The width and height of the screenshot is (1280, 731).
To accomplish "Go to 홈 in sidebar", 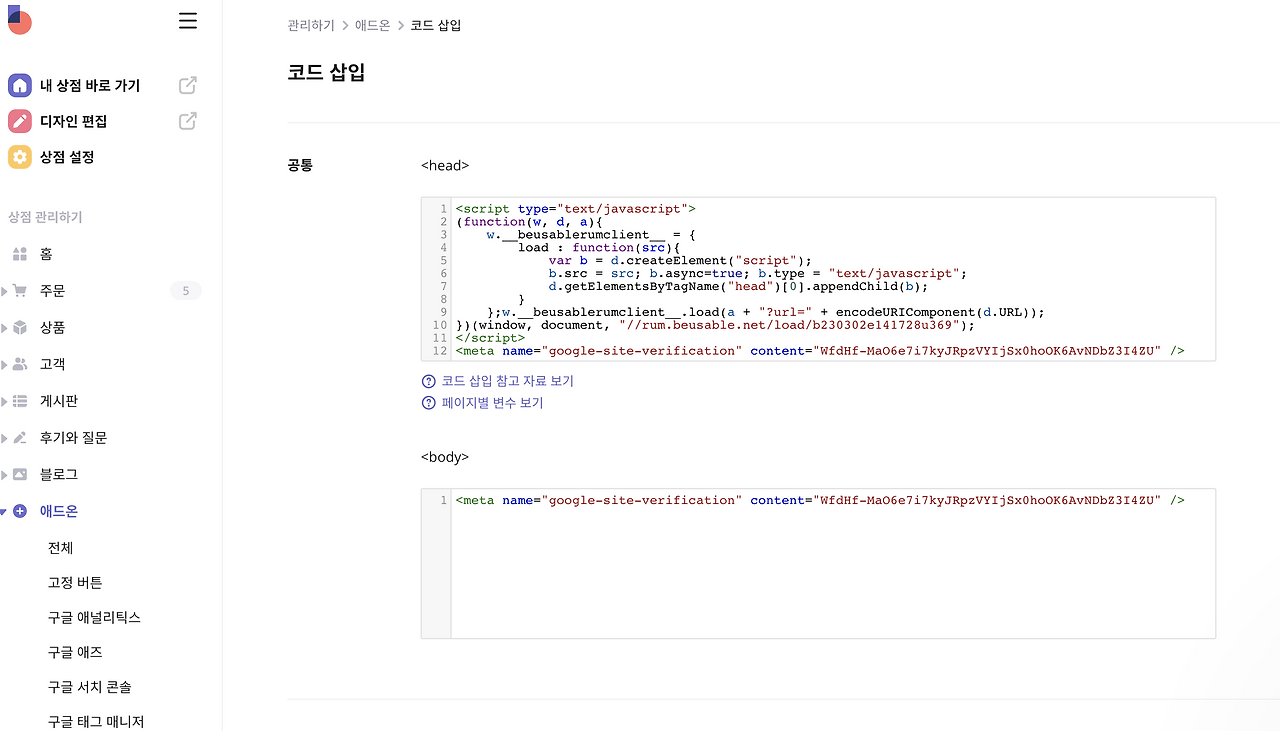I will pyautogui.click(x=46, y=254).
